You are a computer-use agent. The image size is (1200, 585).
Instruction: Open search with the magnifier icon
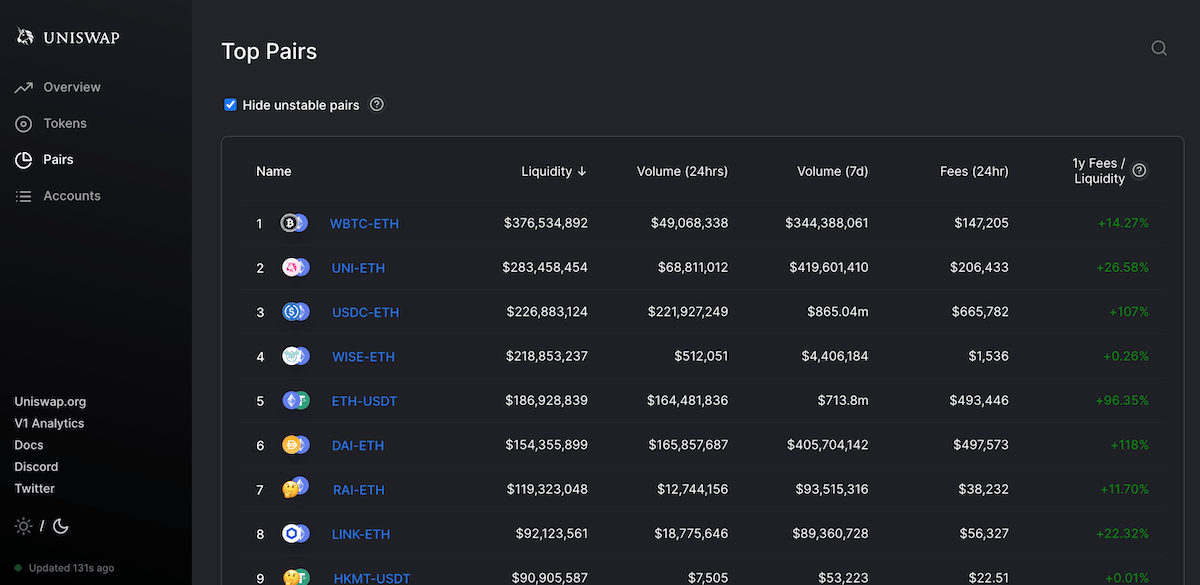(1159, 48)
